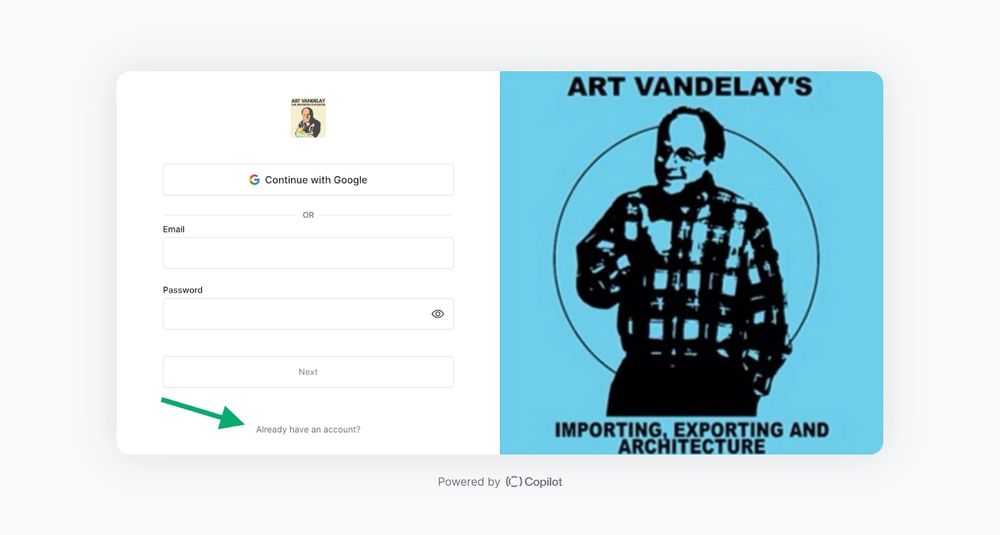Click the Email field label

[x=173, y=229]
